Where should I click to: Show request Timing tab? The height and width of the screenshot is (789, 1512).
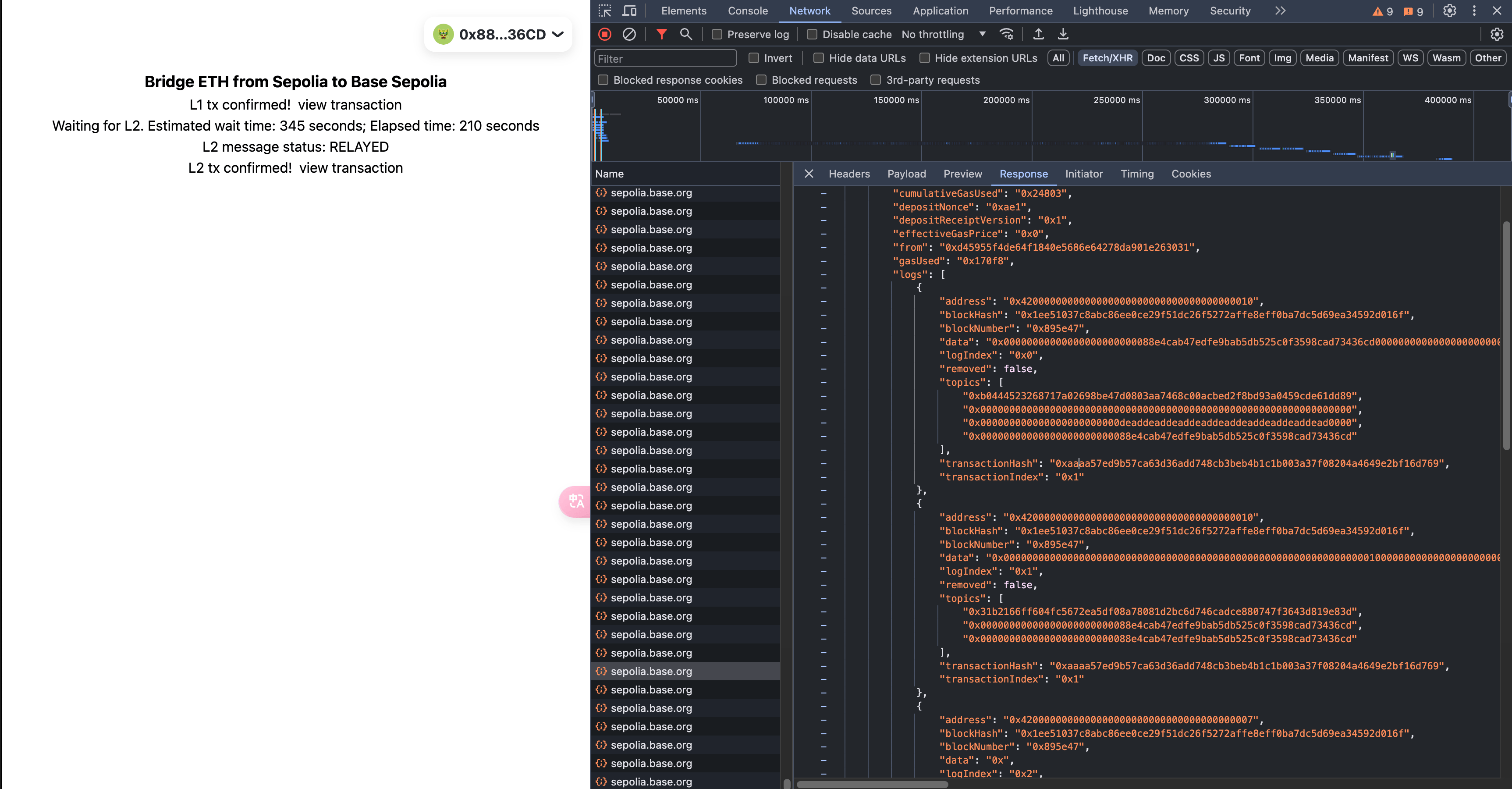point(1137,174)
